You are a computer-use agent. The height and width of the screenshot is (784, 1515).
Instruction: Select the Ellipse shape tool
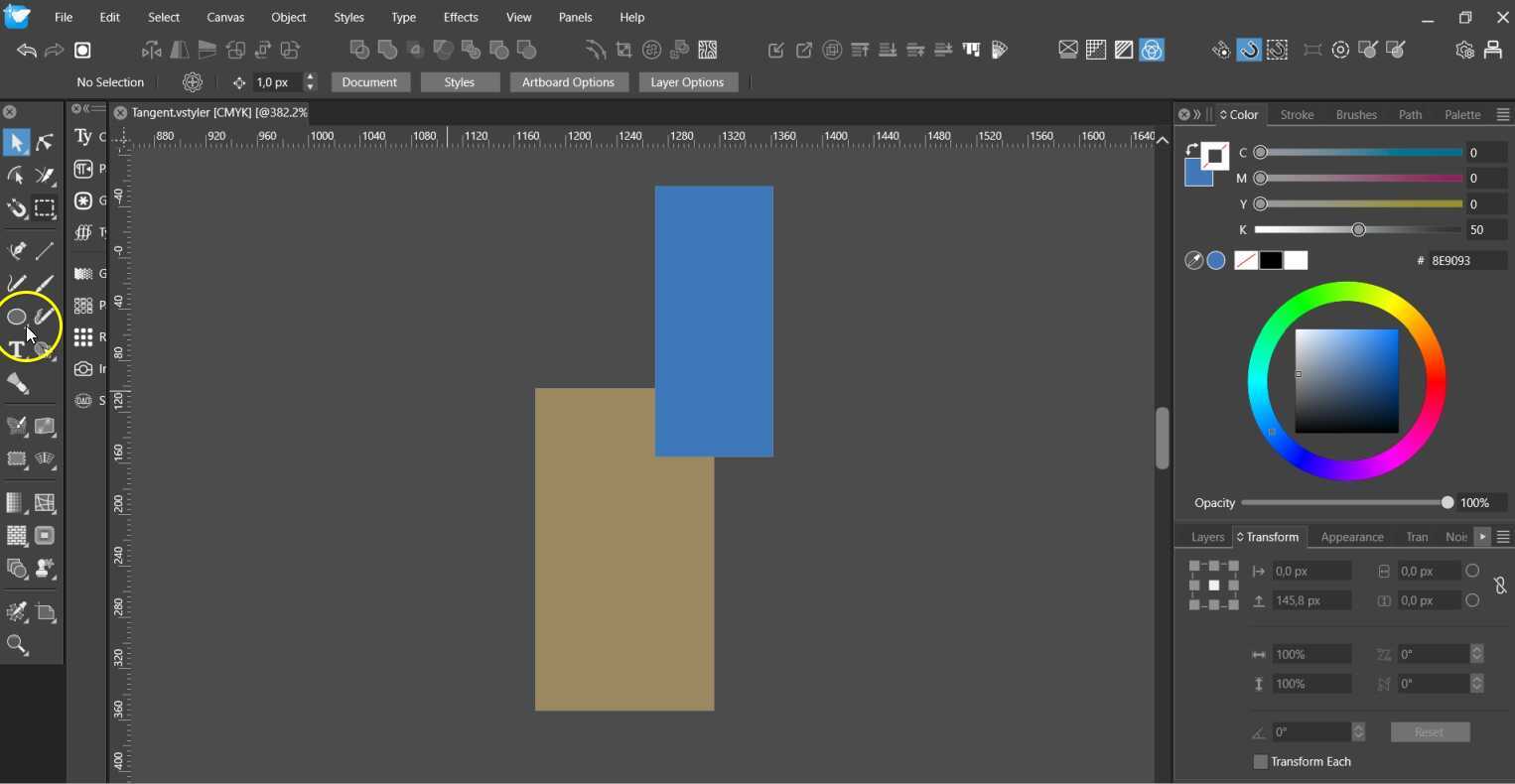pyautogui.click(x=16, y=317)
